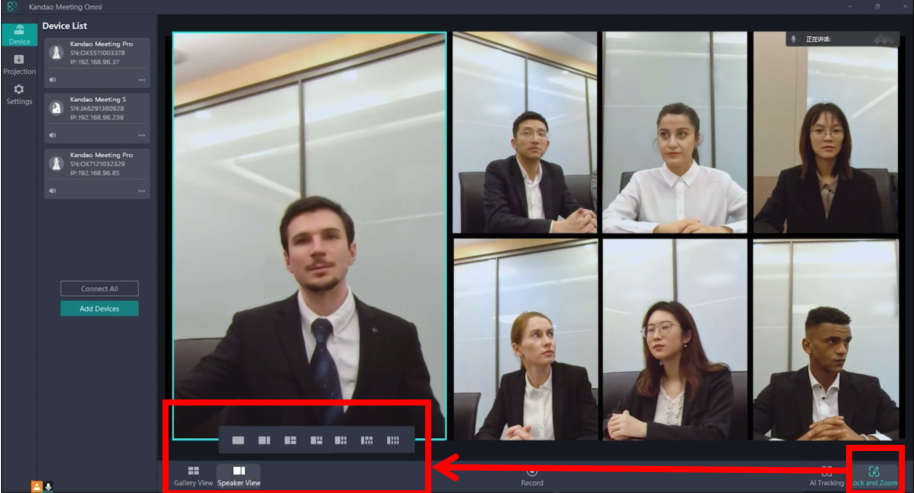Select video tile of woman in white shirt
Image resolution: width=914 pixels, height=493 pixels.
point(674,132)
